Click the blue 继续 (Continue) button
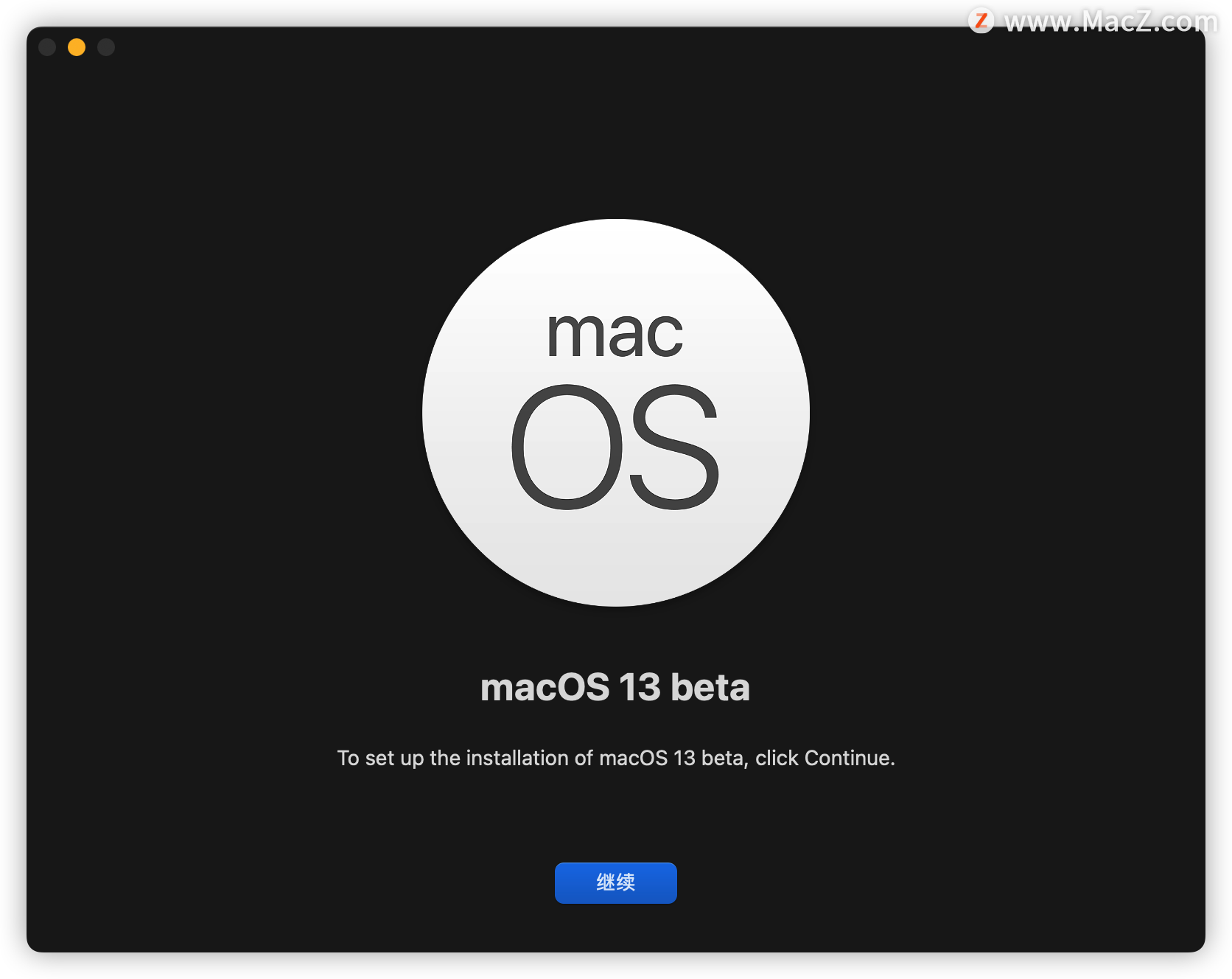The width and height of the screenshot is (1232, 979). (x=615, y=882)
